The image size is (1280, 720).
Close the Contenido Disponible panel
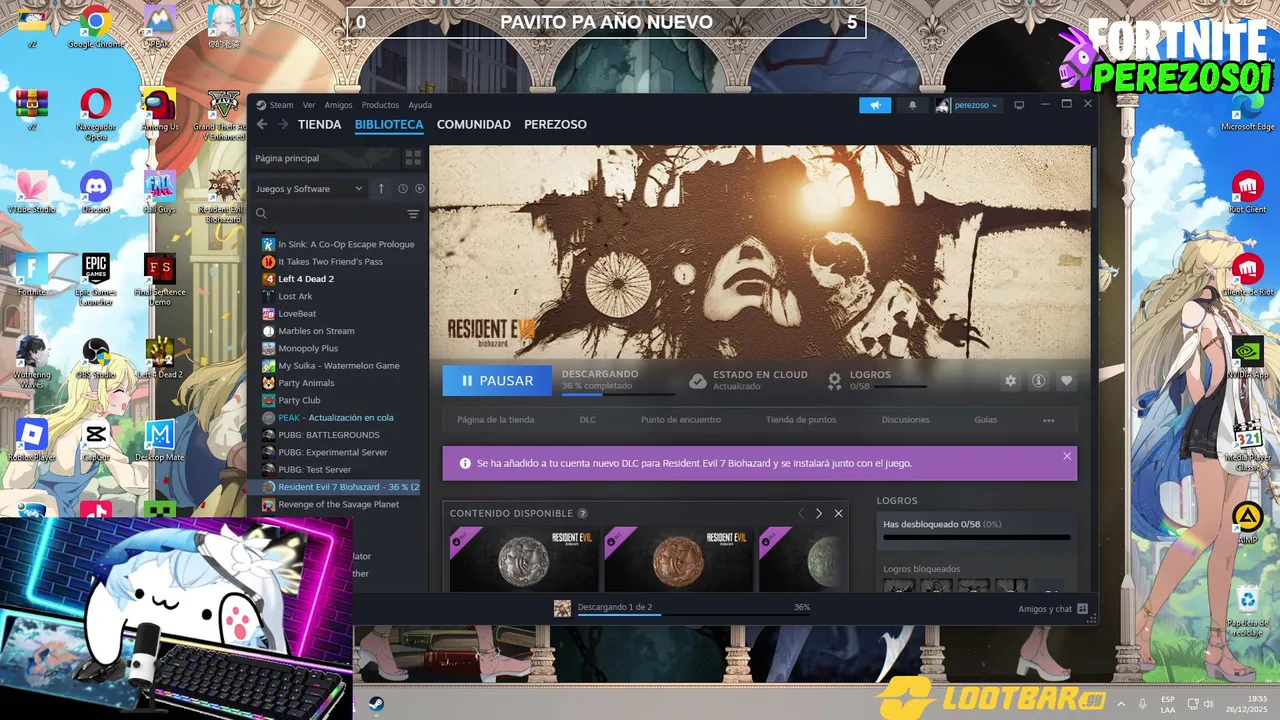click(x=838, y=513)
